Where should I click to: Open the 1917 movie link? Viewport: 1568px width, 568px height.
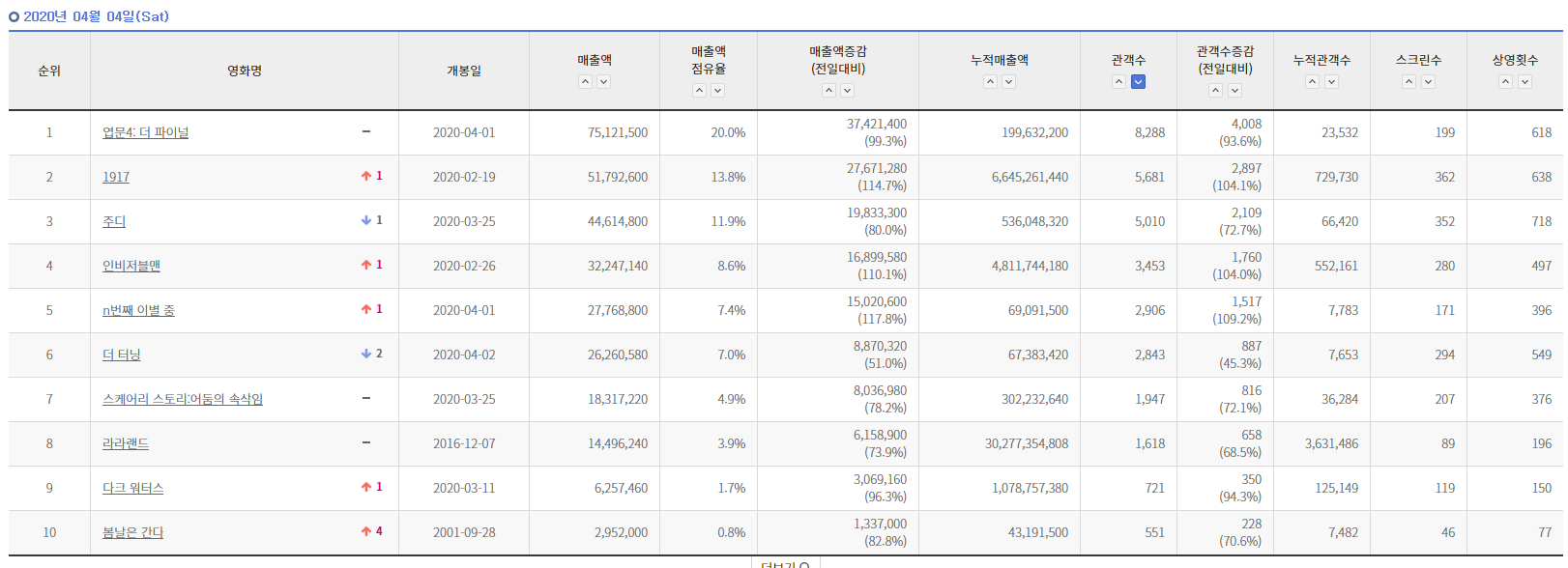[x=116, y=177]
